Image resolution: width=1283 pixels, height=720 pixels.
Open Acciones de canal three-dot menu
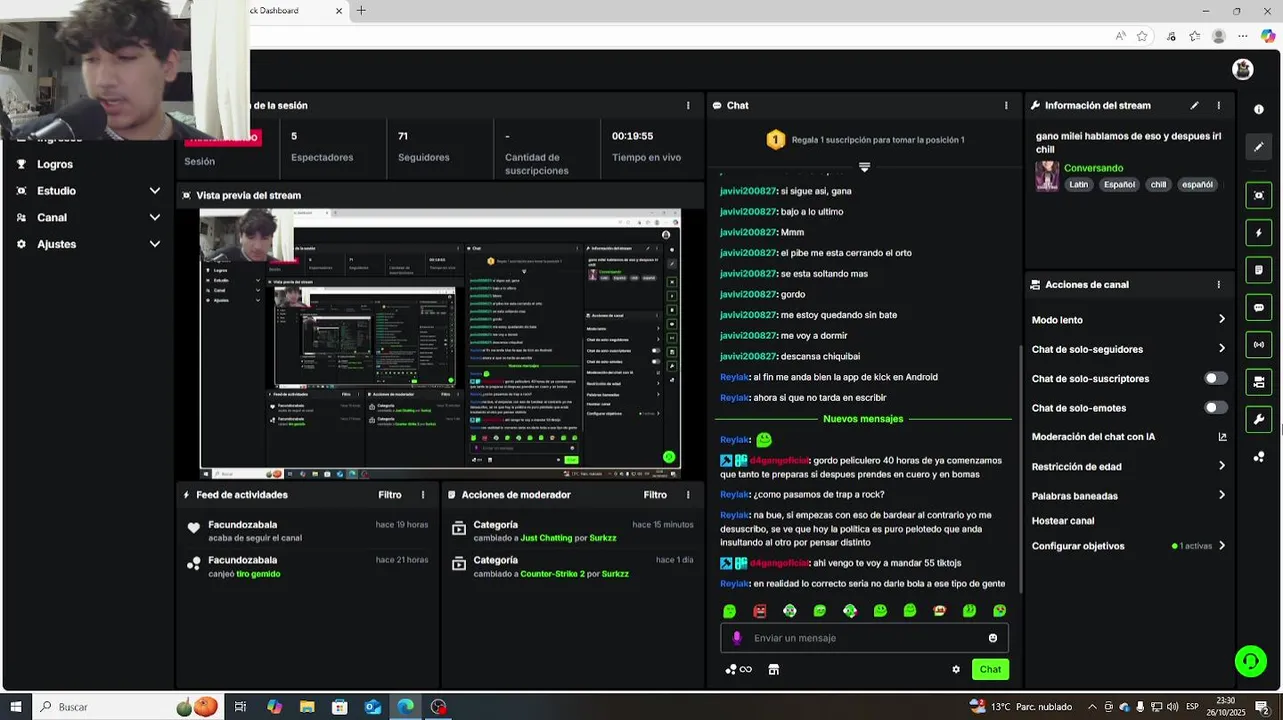(x=1218, y=284)
